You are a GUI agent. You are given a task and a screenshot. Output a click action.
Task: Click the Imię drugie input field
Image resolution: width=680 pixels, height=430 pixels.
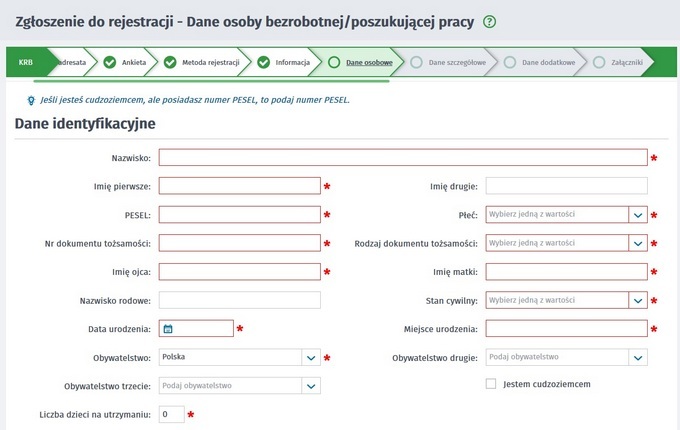tap(566, 186)
